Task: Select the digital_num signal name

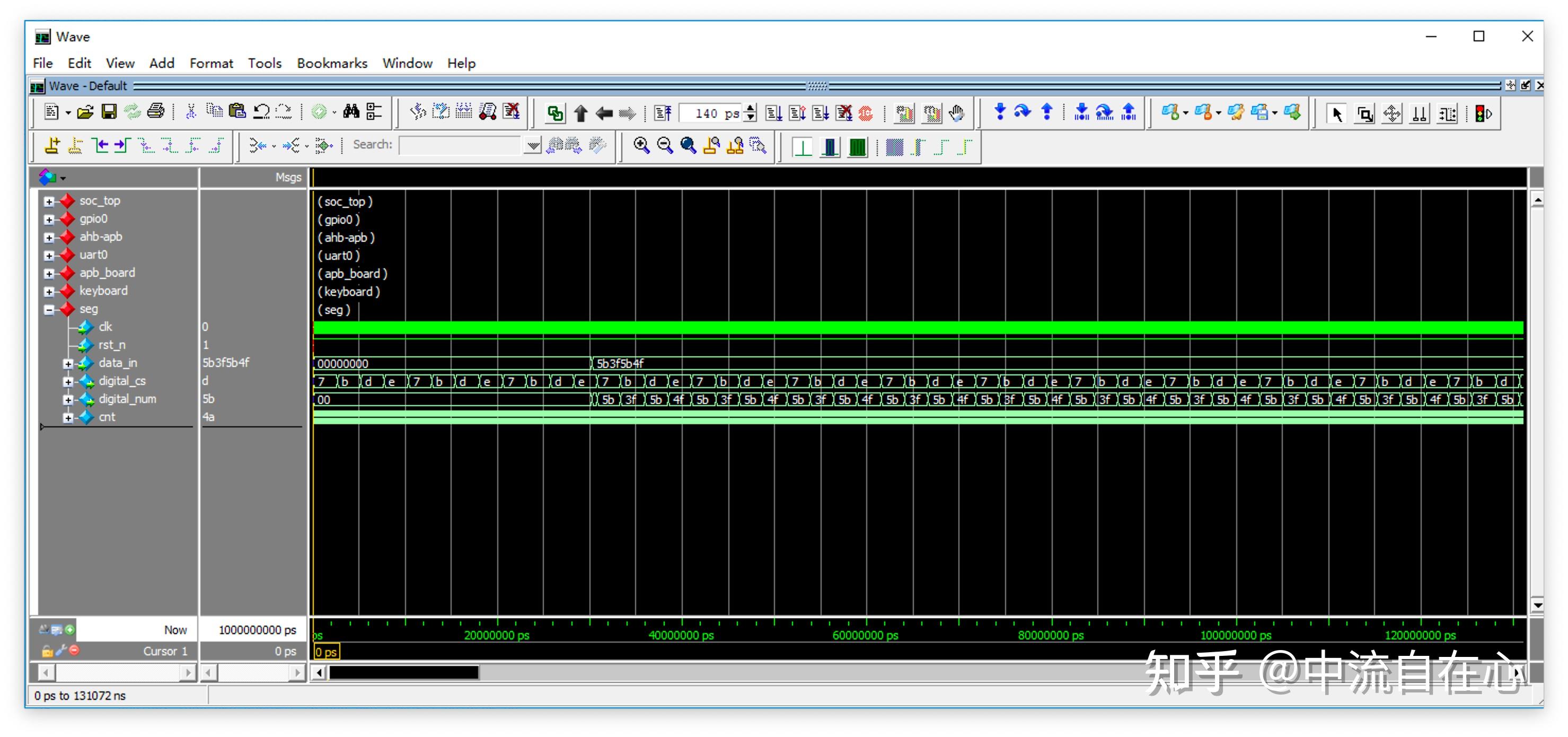Action: pos(127,399)
